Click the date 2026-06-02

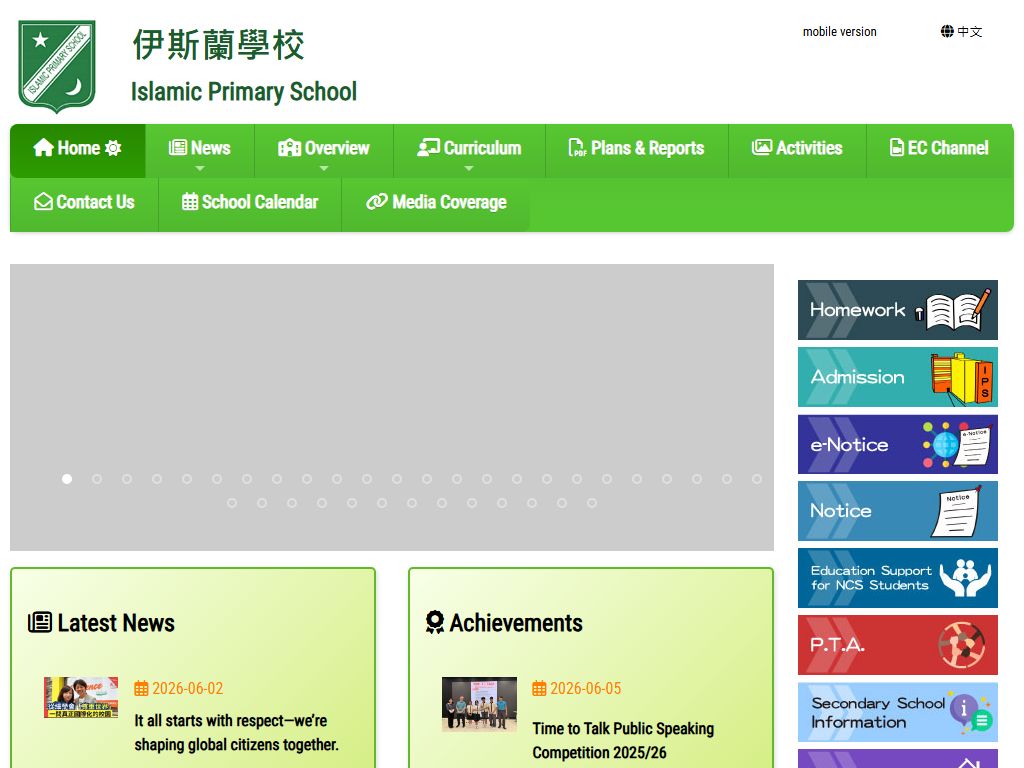click(187, 688)
